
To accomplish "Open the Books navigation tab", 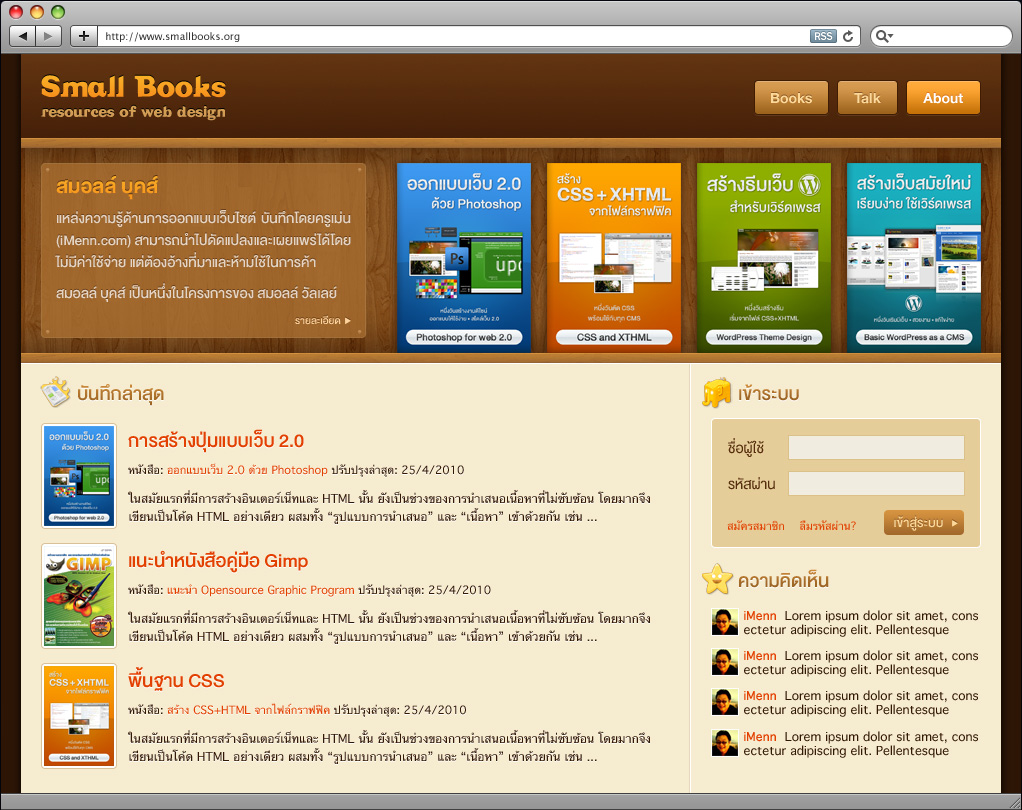I will [790, 98].
